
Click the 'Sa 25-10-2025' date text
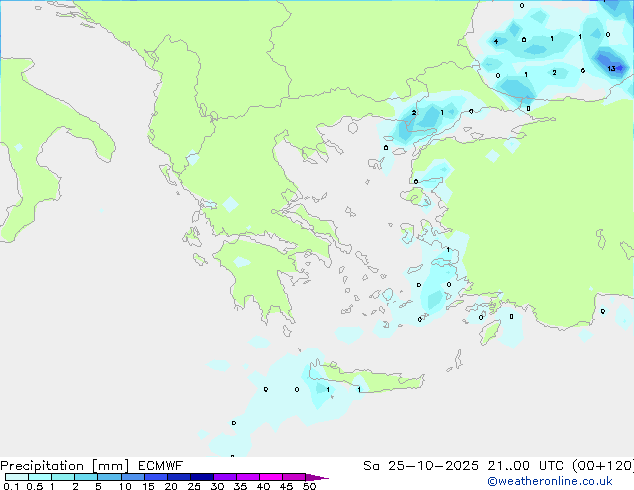[x=421, y=466]
